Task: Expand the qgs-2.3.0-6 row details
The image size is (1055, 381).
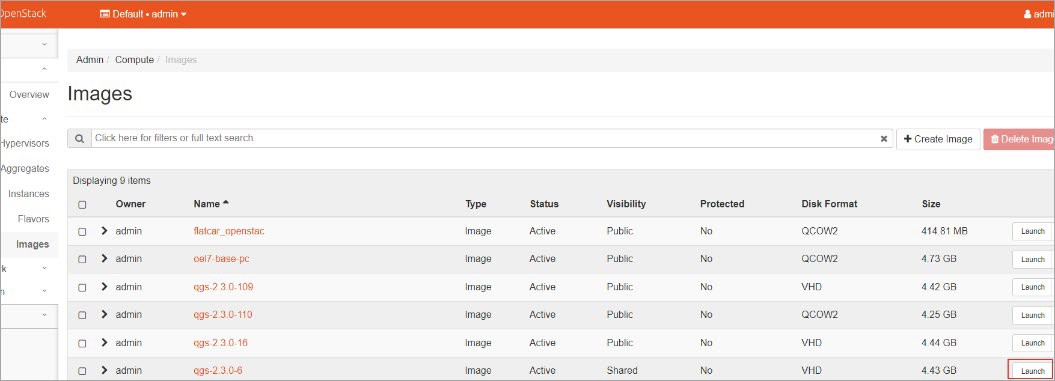Action: 104,370
